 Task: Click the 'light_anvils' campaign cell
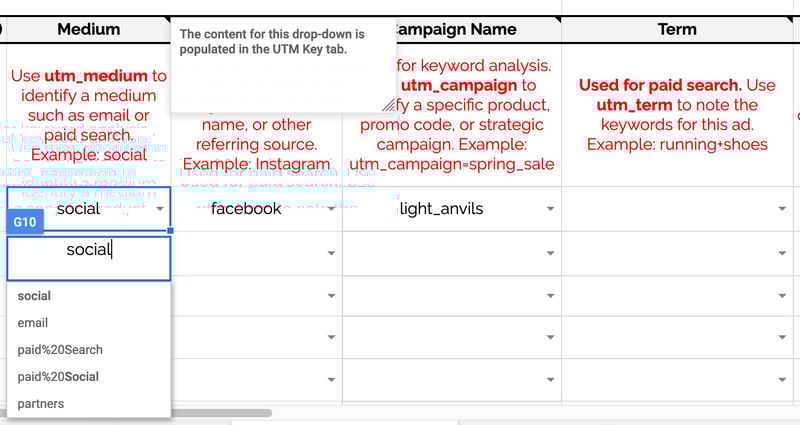tap(452, 209)
